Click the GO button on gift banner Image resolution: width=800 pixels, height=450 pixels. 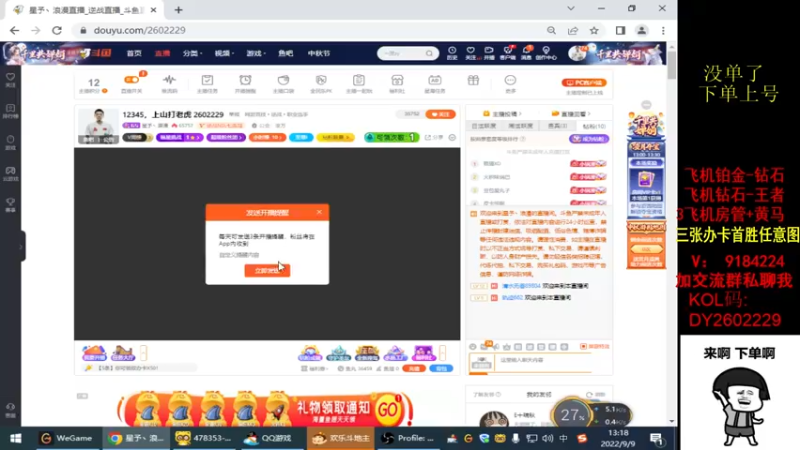pyautogui.click(x=388, y=409)
